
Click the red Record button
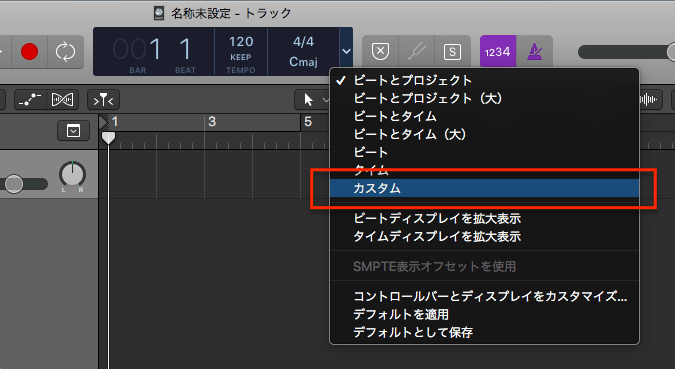(x=30, y=52)
